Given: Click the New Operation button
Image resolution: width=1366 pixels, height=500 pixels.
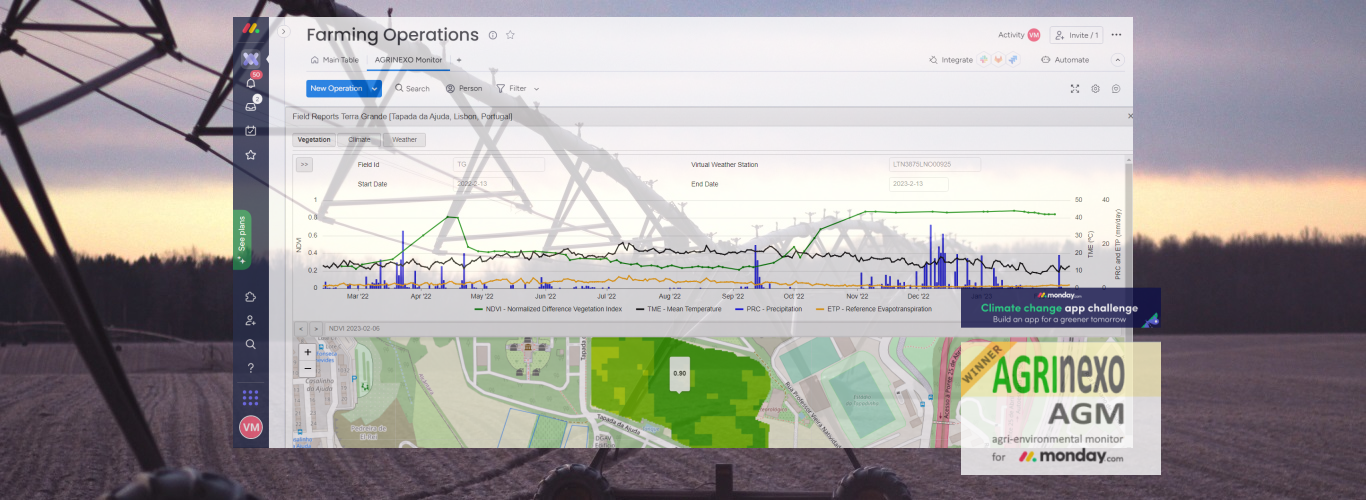Looking at the screenshot, I should (337, 88).
